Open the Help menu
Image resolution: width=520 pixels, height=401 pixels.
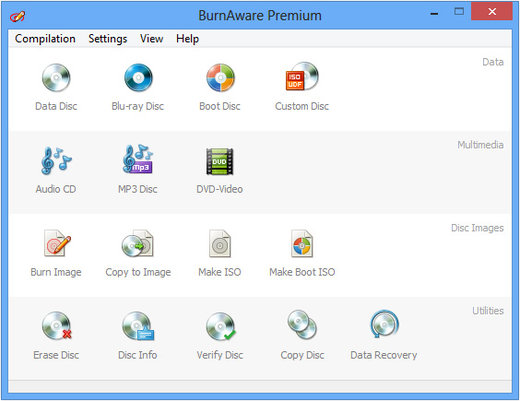[187, 39]
